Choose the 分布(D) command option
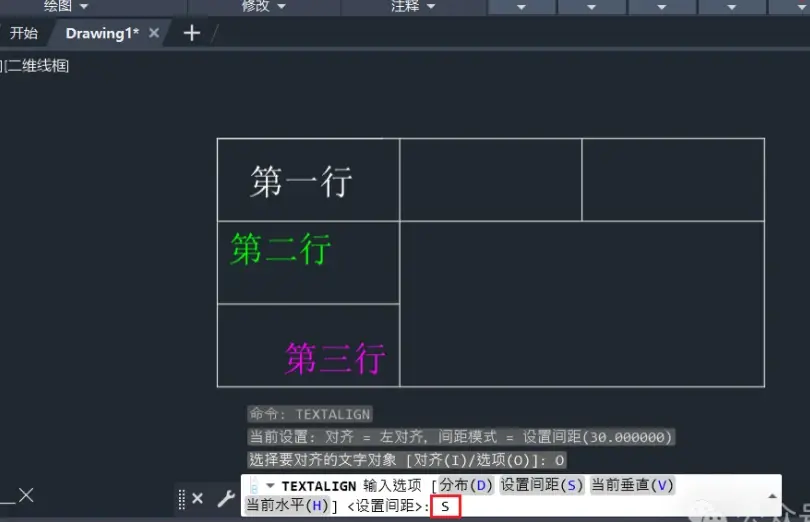 [x=466, y=485]
